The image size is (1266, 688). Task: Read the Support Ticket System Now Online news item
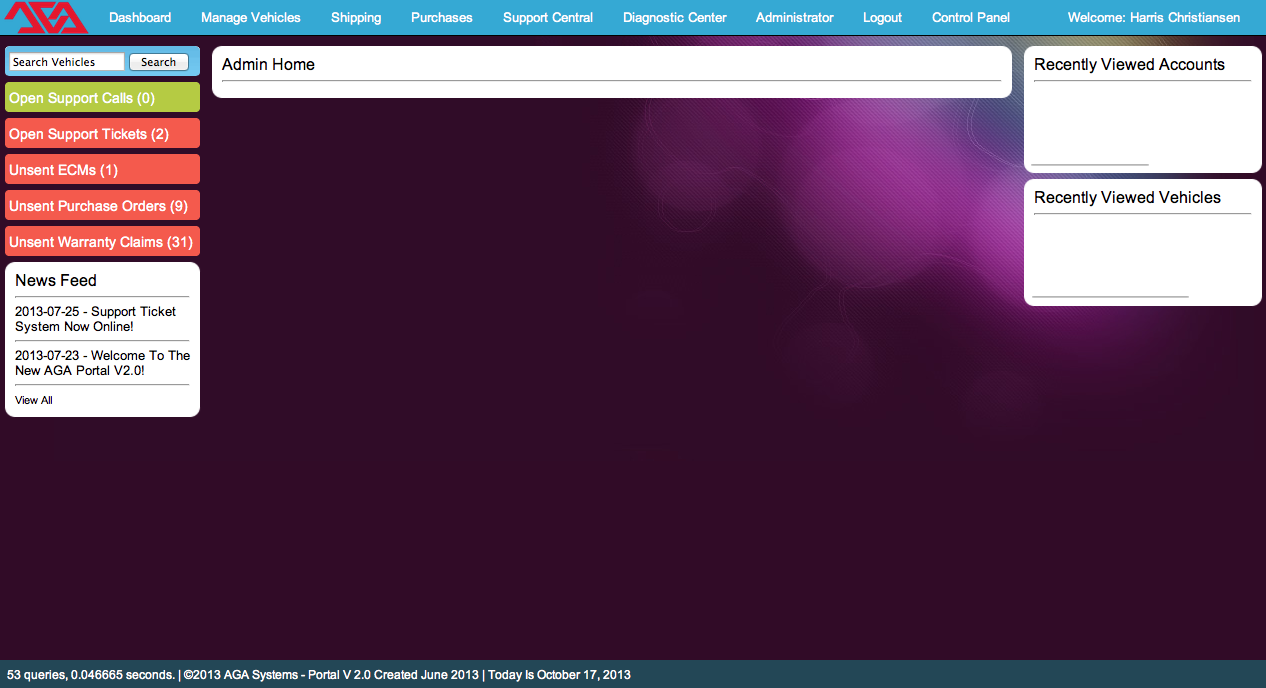point(95,319)
